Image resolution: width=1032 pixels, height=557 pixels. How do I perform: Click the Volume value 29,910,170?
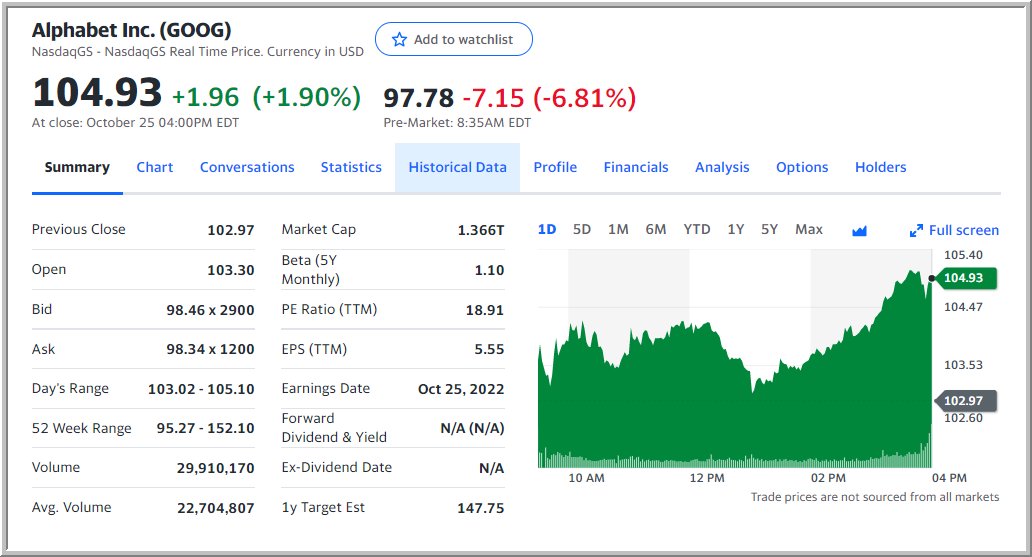[215, 468]
